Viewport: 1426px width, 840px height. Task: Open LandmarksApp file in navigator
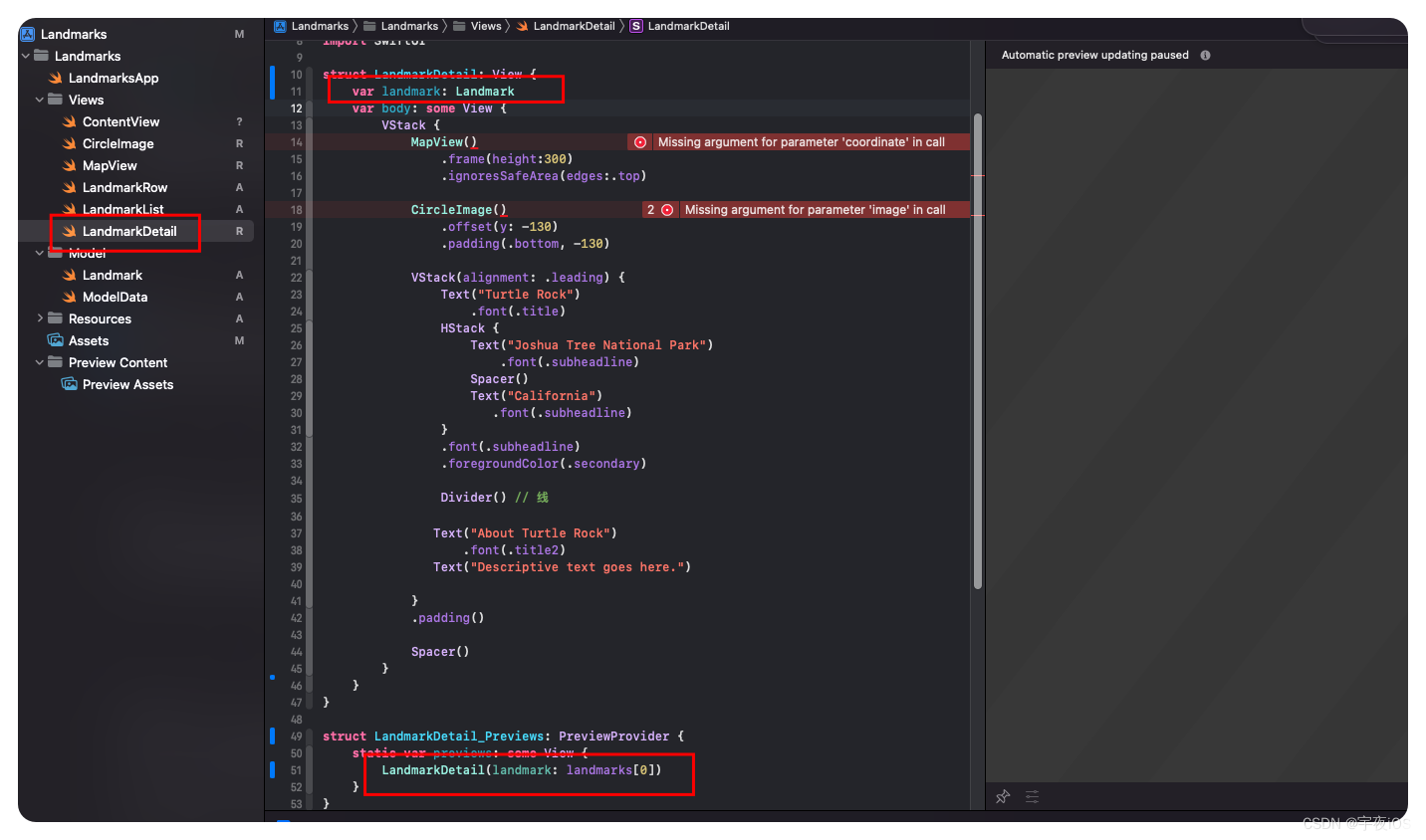pyautogui.click(x=114, y=78)
